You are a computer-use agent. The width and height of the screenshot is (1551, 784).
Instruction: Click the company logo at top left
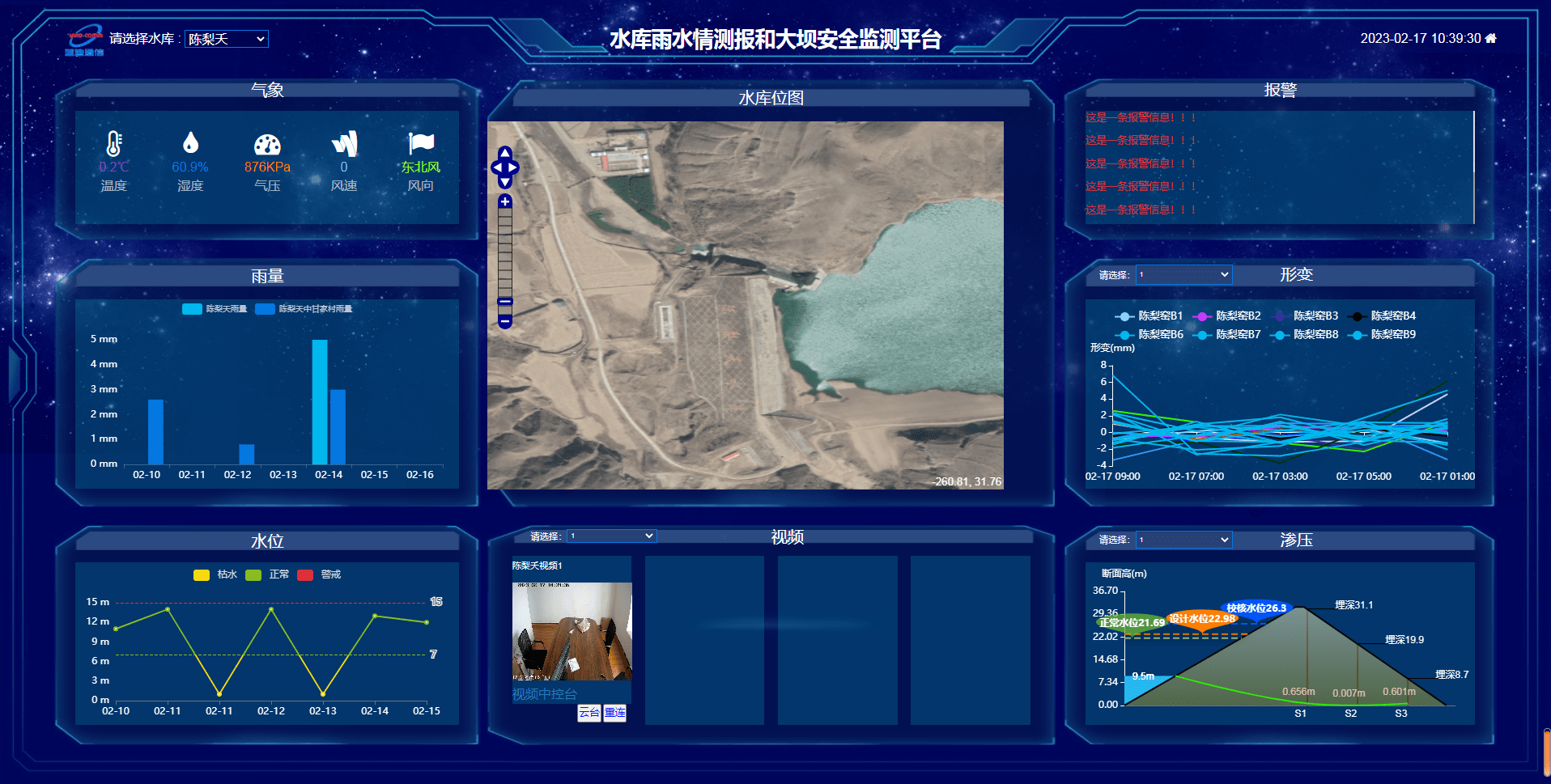pos(85,40)
